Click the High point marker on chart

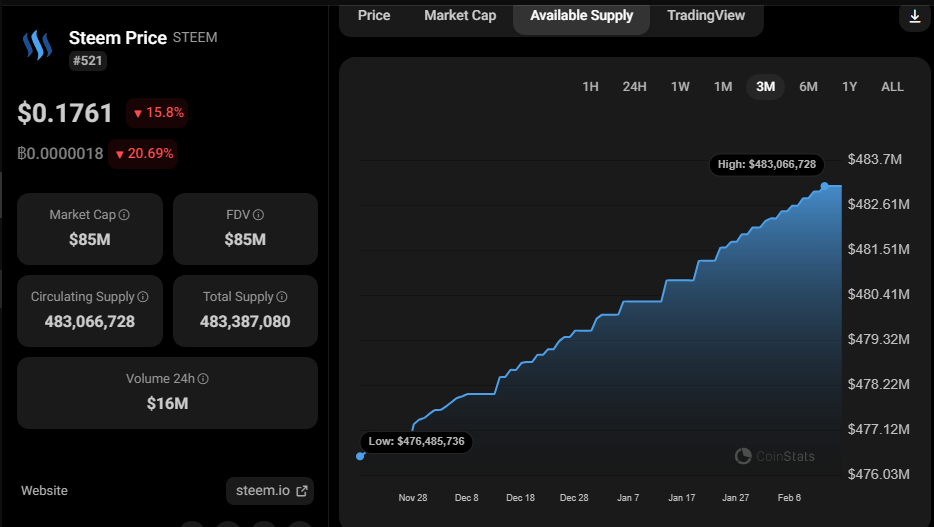(824, 186)
